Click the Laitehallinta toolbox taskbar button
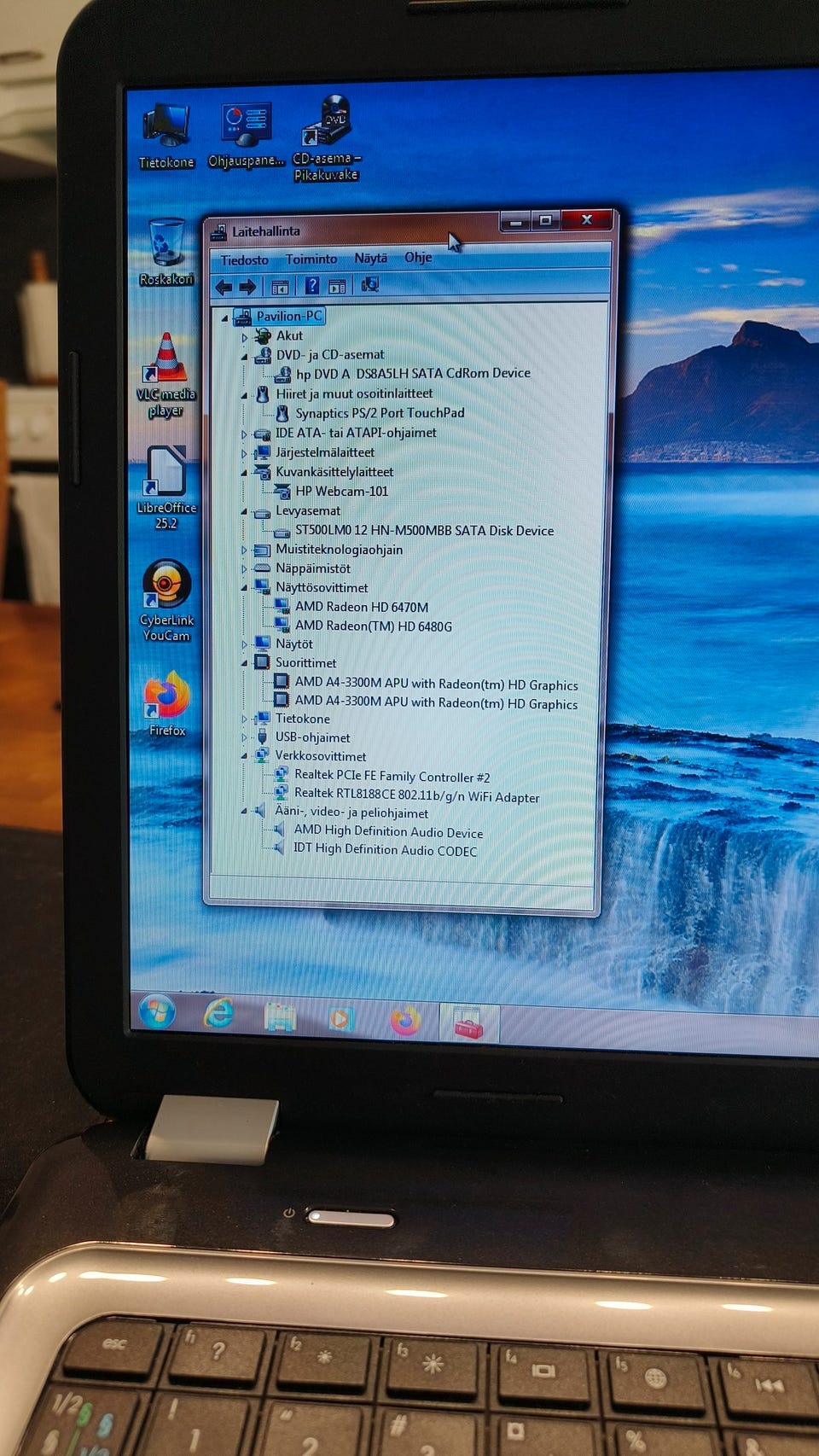The height and width of the screenshot is (1456, 819). point(468,1022)
